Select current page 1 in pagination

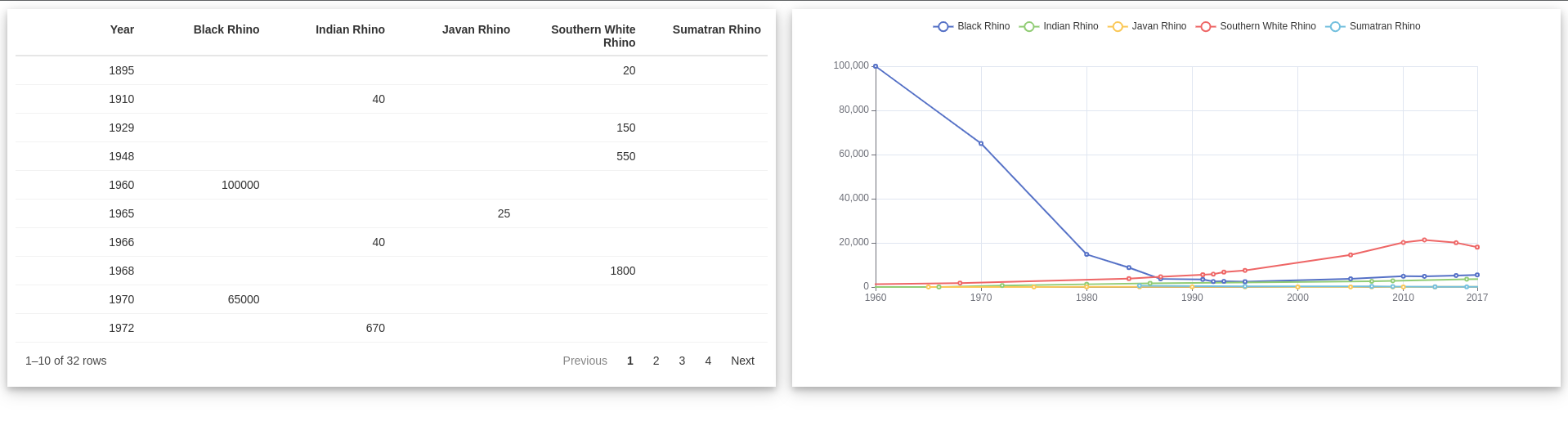click(x=629, y=361)
